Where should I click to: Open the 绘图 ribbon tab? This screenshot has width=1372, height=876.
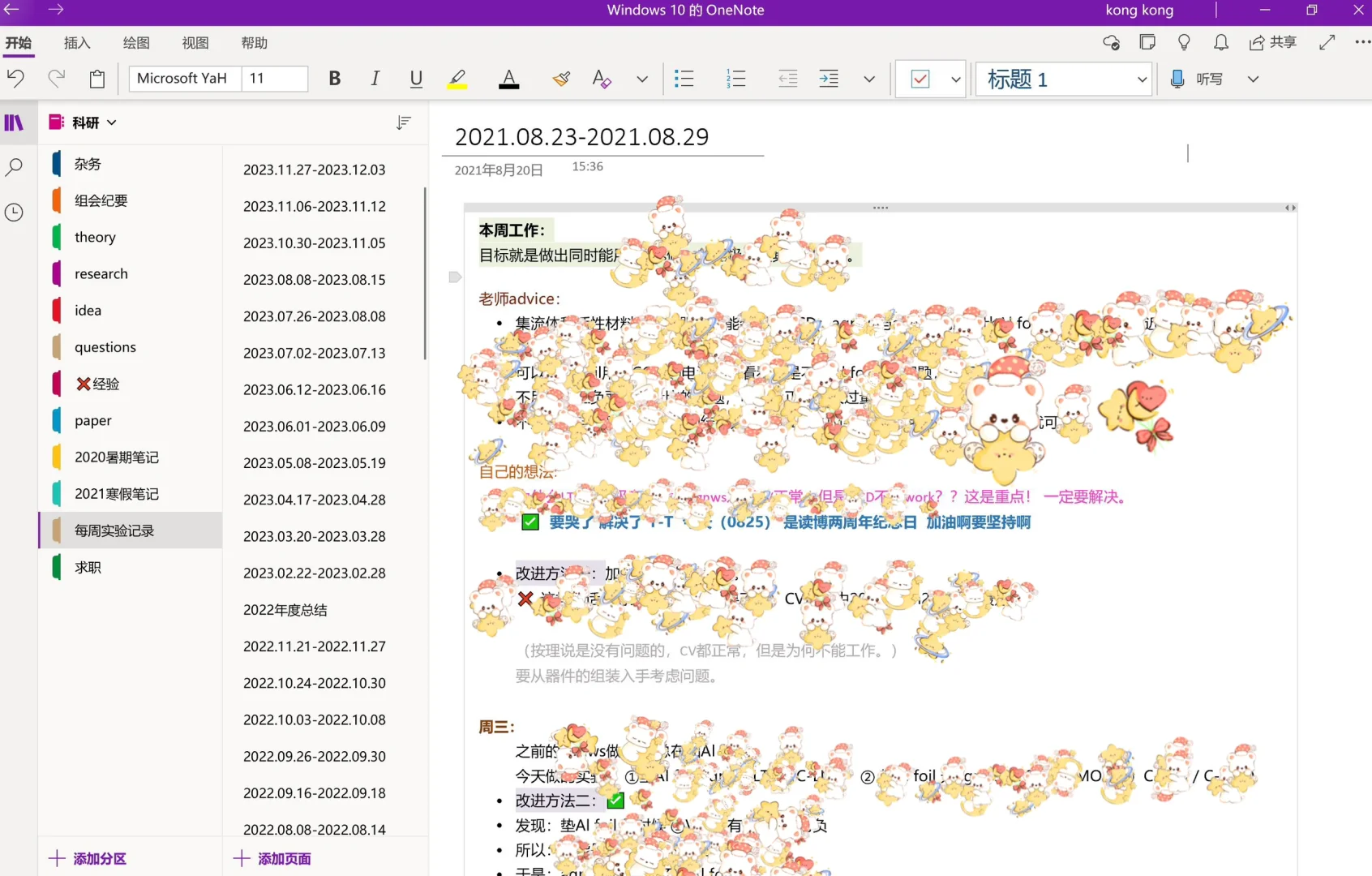[x=135, y=43]
